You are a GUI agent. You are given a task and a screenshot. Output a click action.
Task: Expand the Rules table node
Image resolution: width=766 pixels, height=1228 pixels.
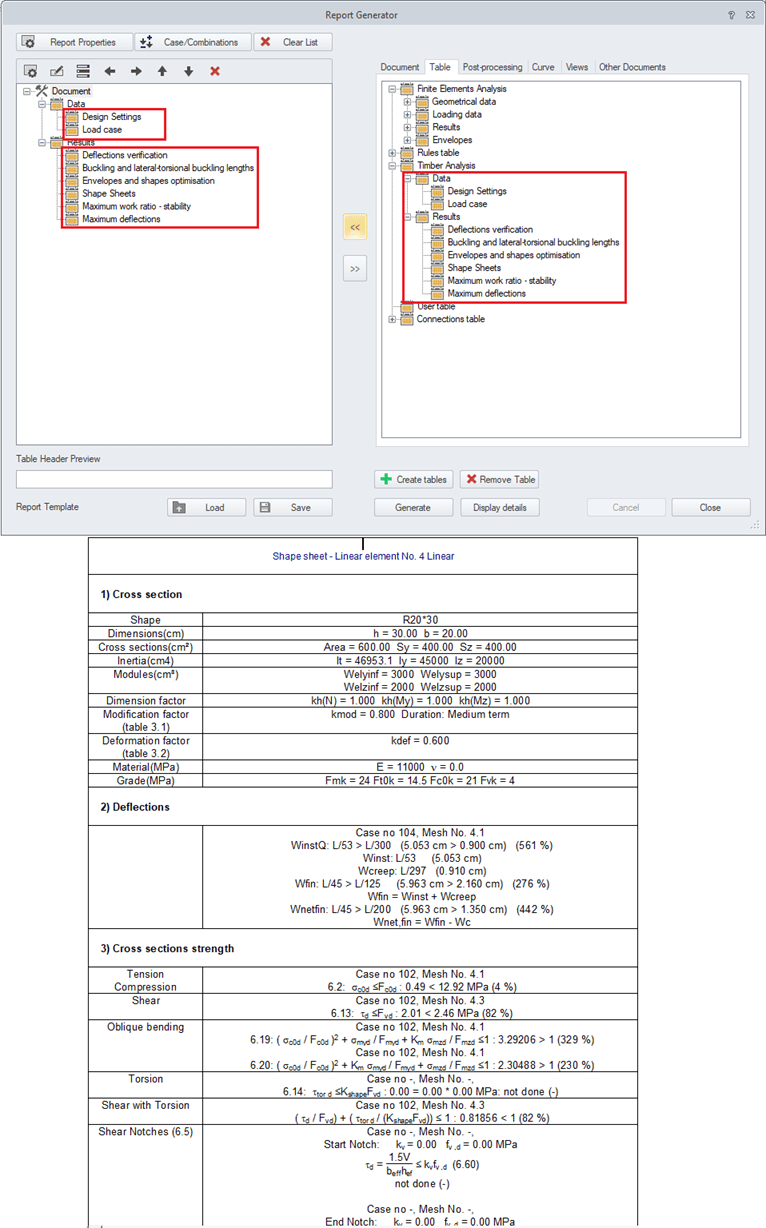pos(392,153)
